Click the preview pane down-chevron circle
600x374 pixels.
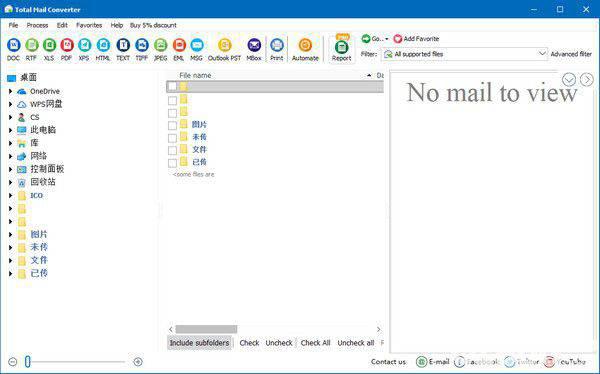569,80
